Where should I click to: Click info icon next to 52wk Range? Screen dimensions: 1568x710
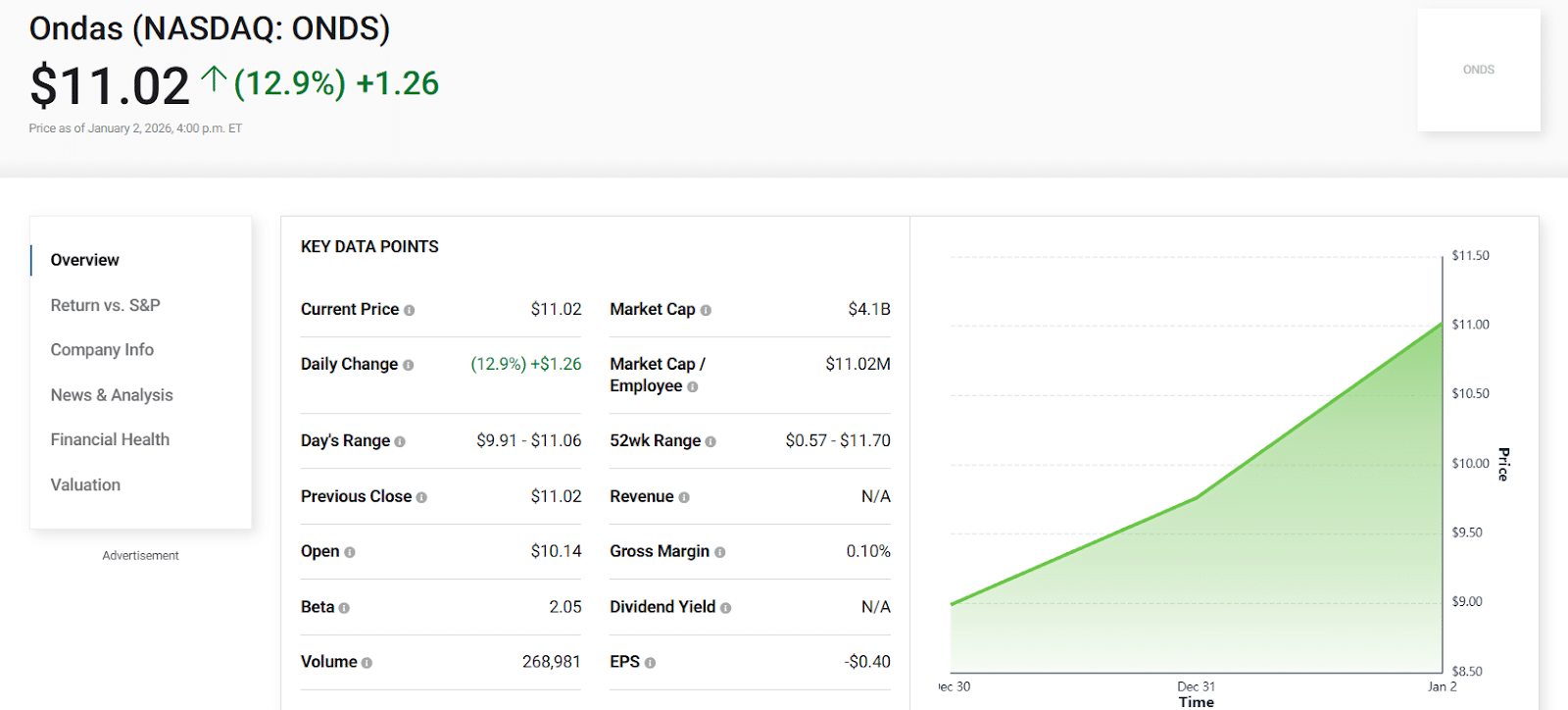tap(710, 441)
